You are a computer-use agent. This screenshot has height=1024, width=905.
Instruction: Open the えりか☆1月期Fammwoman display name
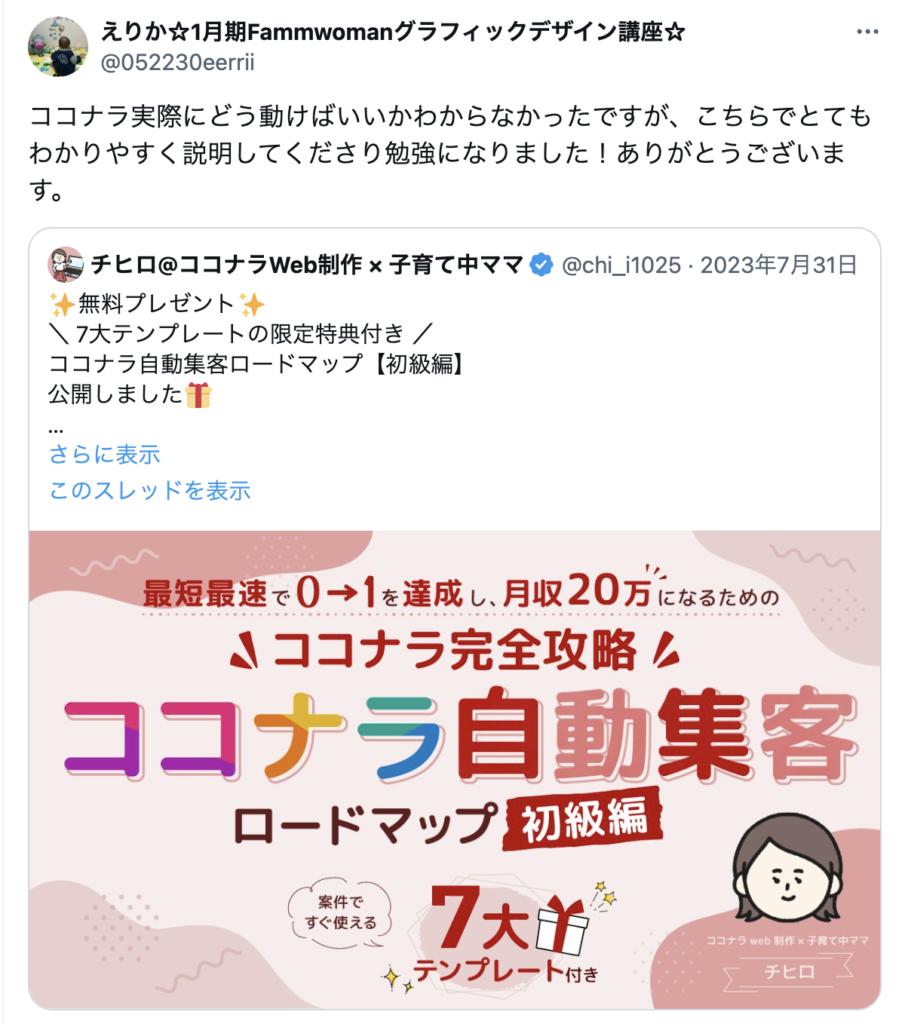(x=392, y=31)
